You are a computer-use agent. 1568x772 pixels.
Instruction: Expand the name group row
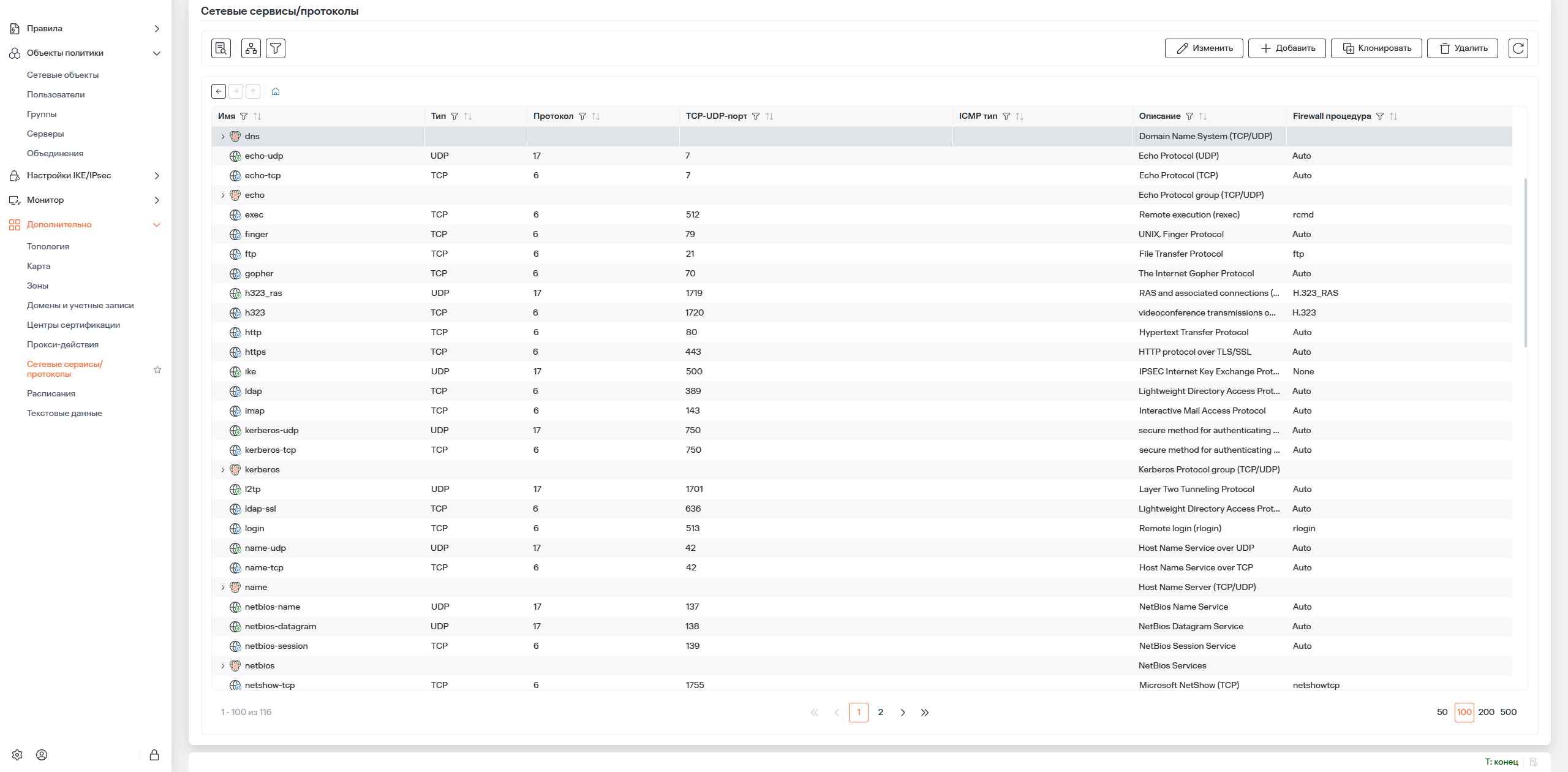pyautogui.click(x=223, y=588)
